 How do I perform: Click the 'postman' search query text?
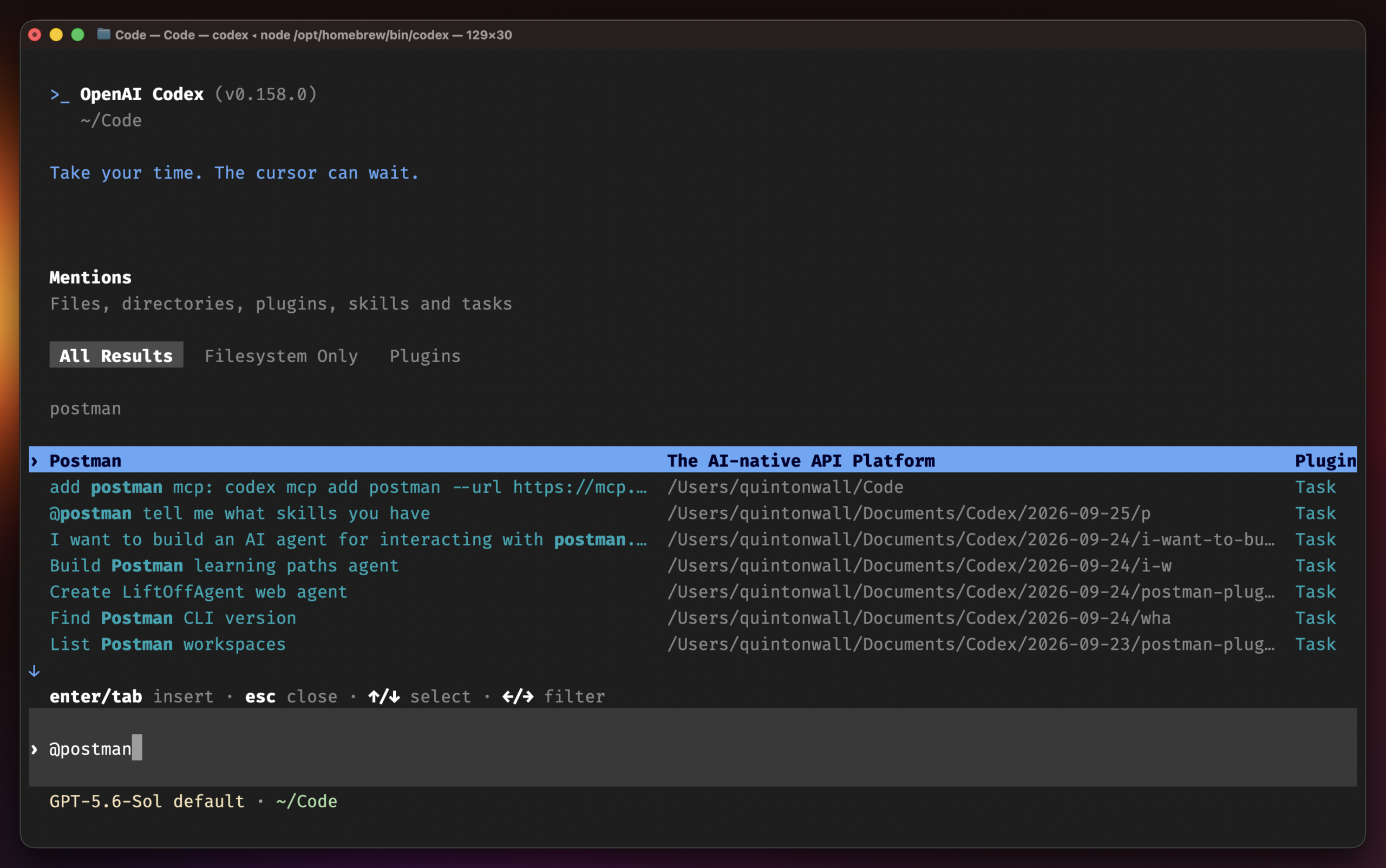(x=86, y=409)
